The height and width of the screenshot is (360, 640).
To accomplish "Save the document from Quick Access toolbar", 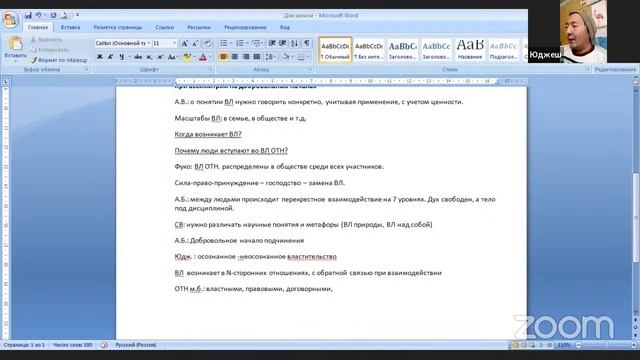I will tap(28, 15).
